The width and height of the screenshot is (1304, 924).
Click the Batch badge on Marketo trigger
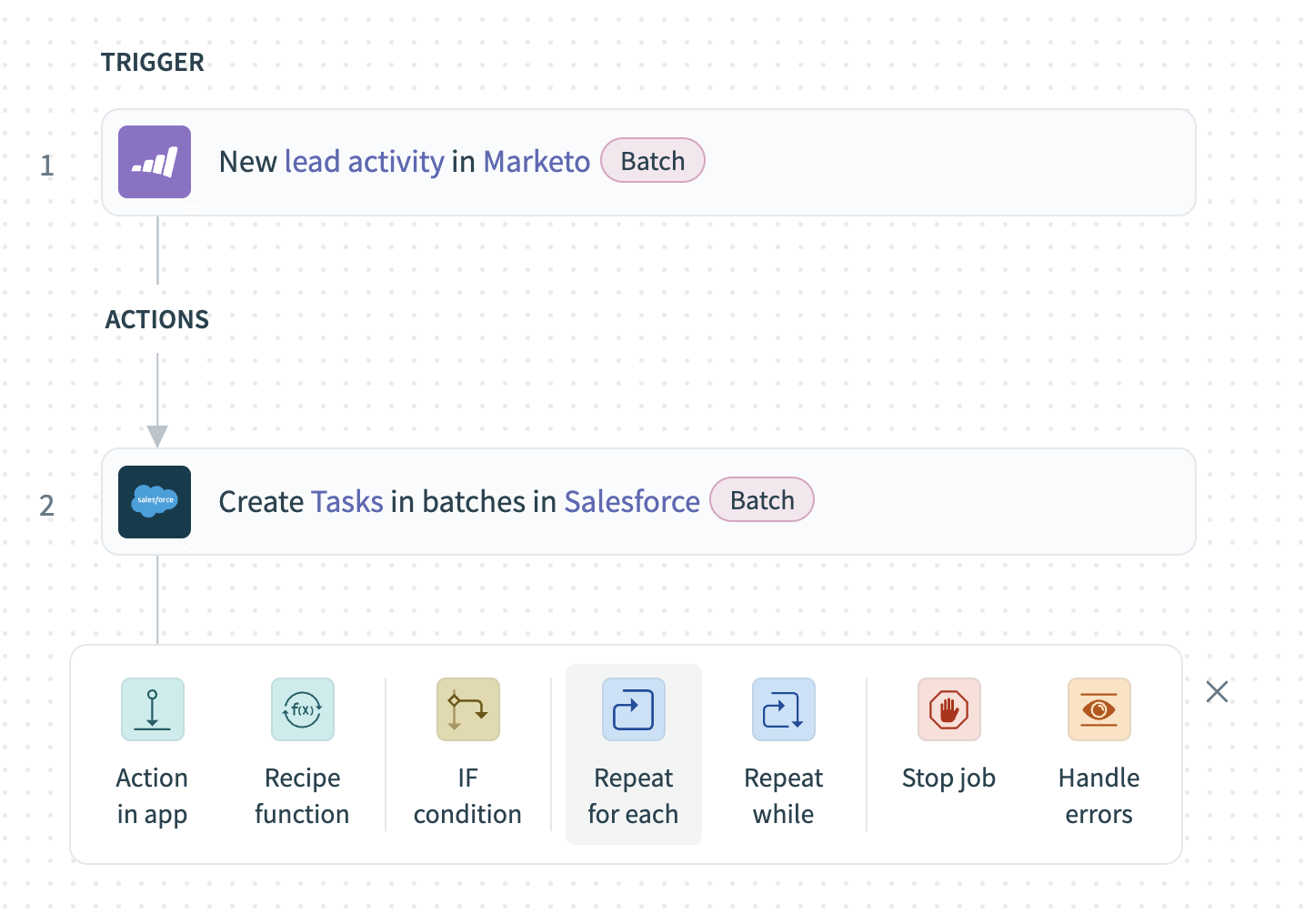(653, 161)
